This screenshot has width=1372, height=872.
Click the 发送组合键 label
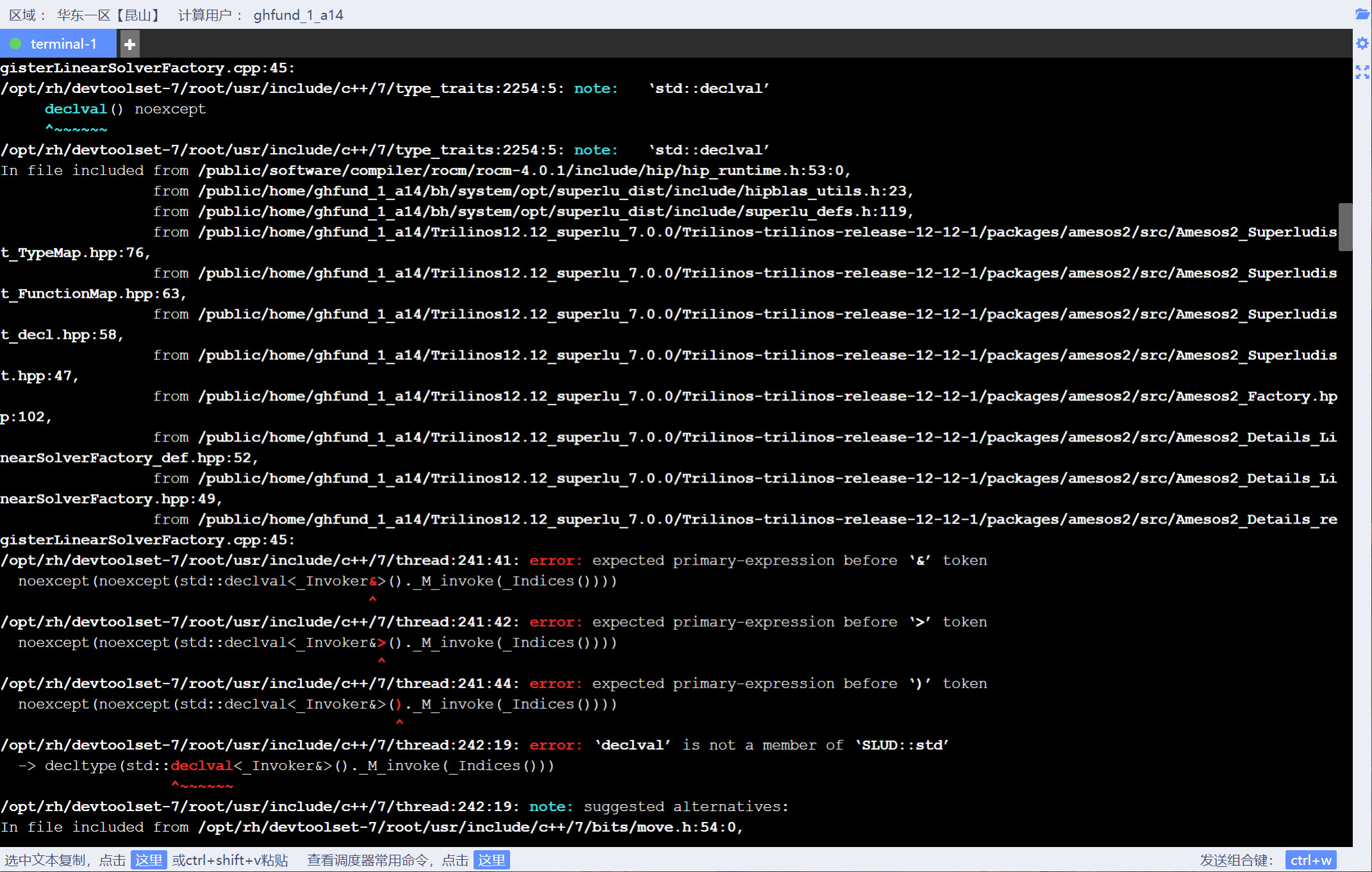click(1236, 860)
